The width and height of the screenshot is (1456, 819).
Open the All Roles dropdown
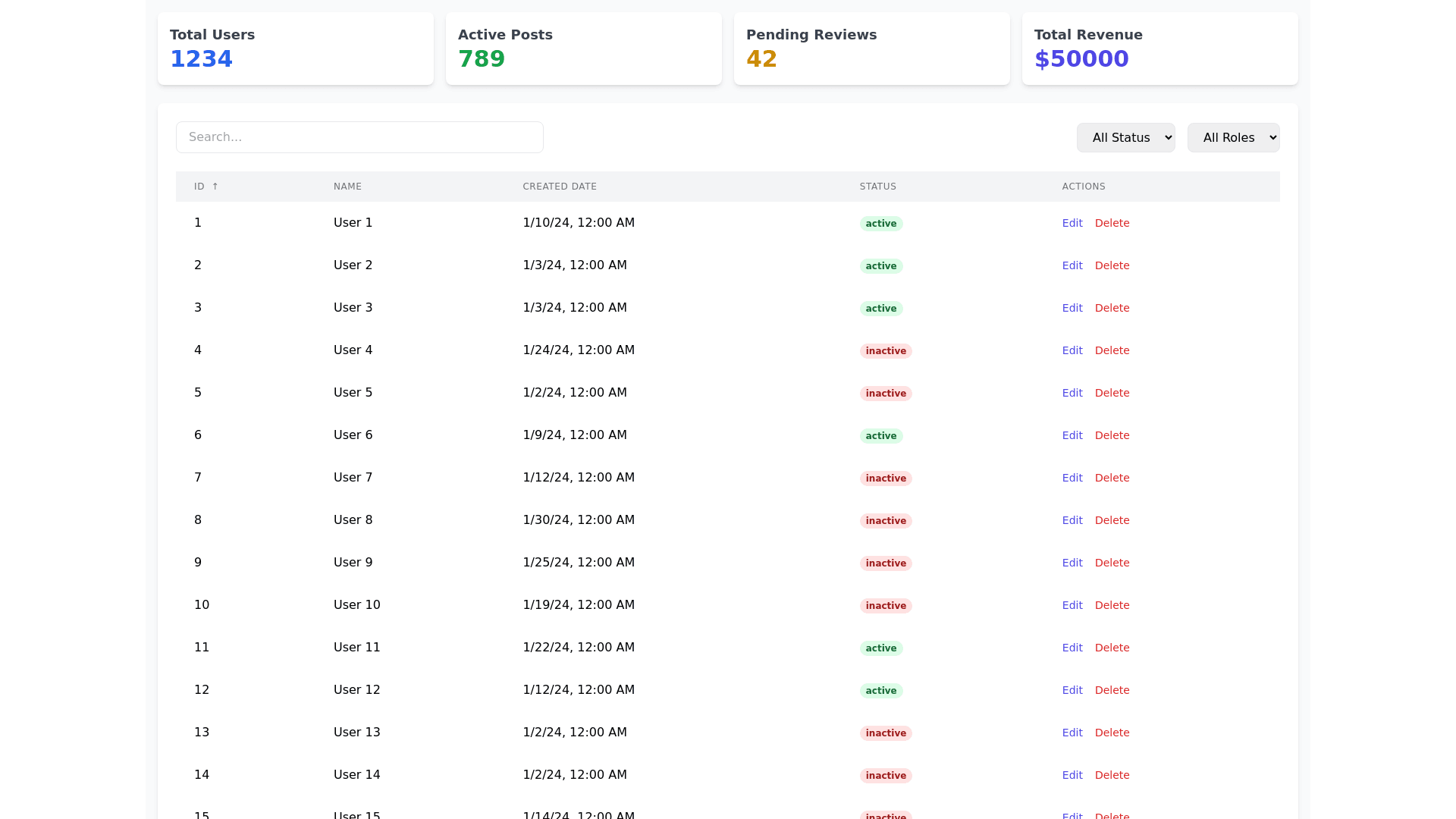tap(1233, 137)
